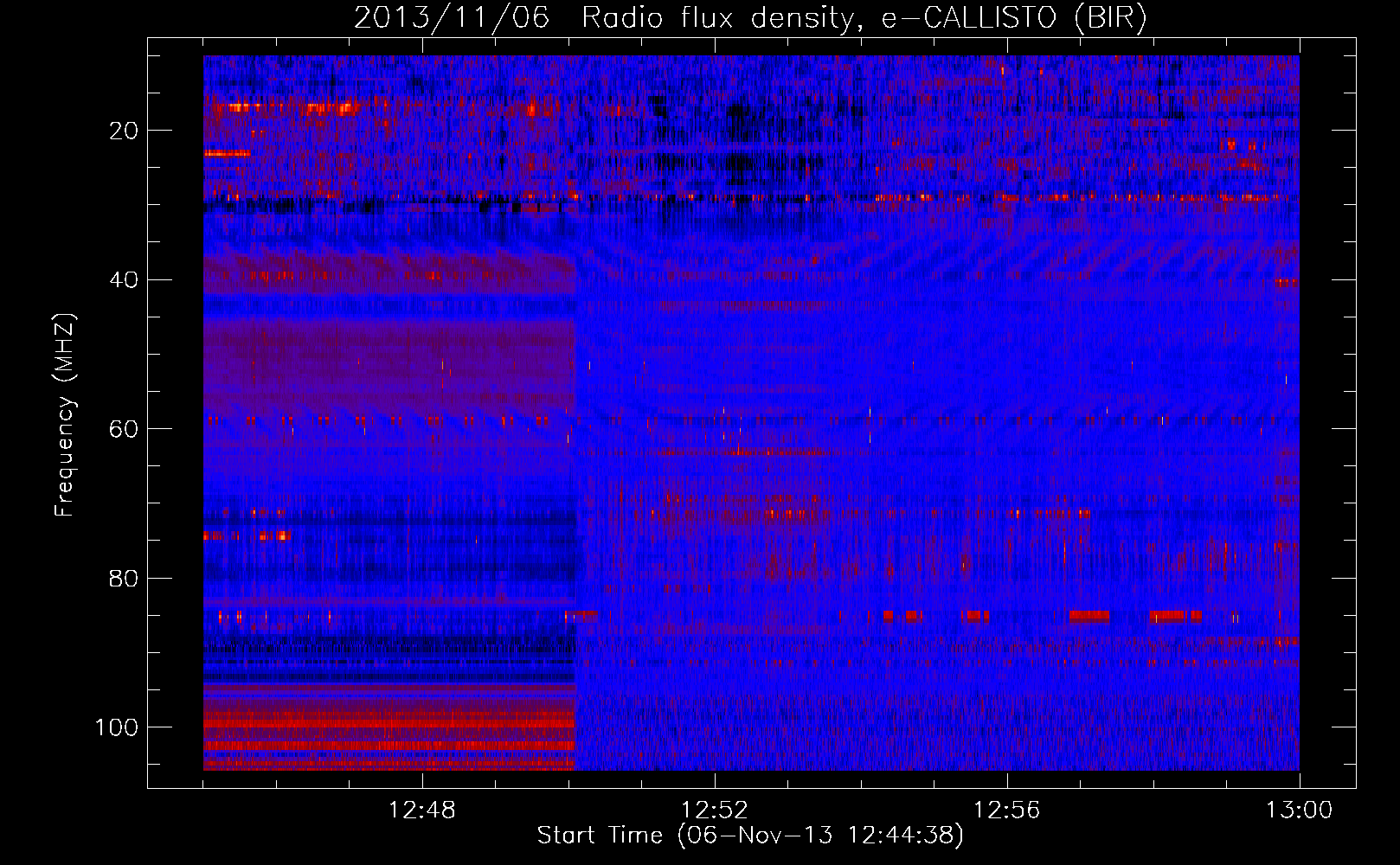Click the "Start Time (06-Nov-13 12:44:38)" axis label
This screenshot has width=1400, height=865.
tap(750, 836)
